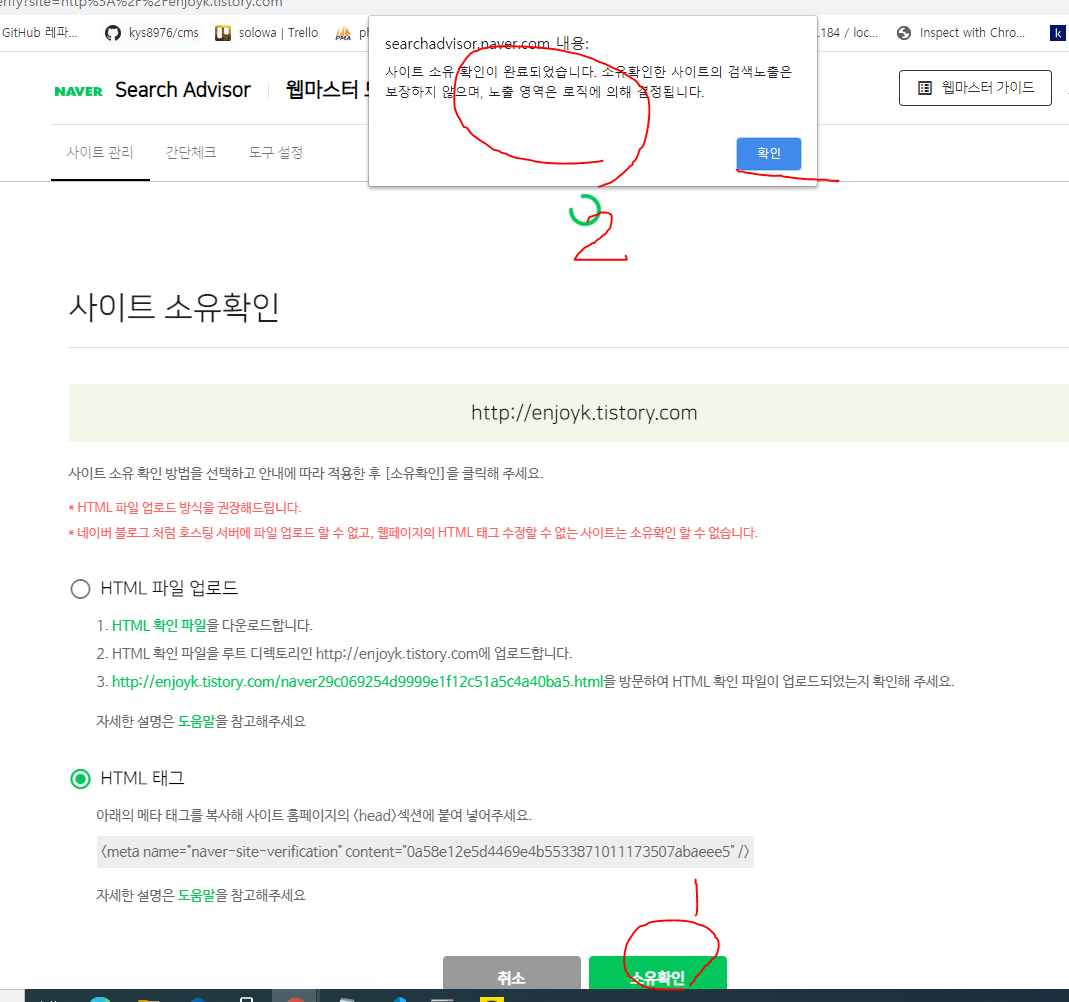Viewport: 1069px width, 1002px height.
Task: Click the green 소유확인 button
Action: click(658, 973)
